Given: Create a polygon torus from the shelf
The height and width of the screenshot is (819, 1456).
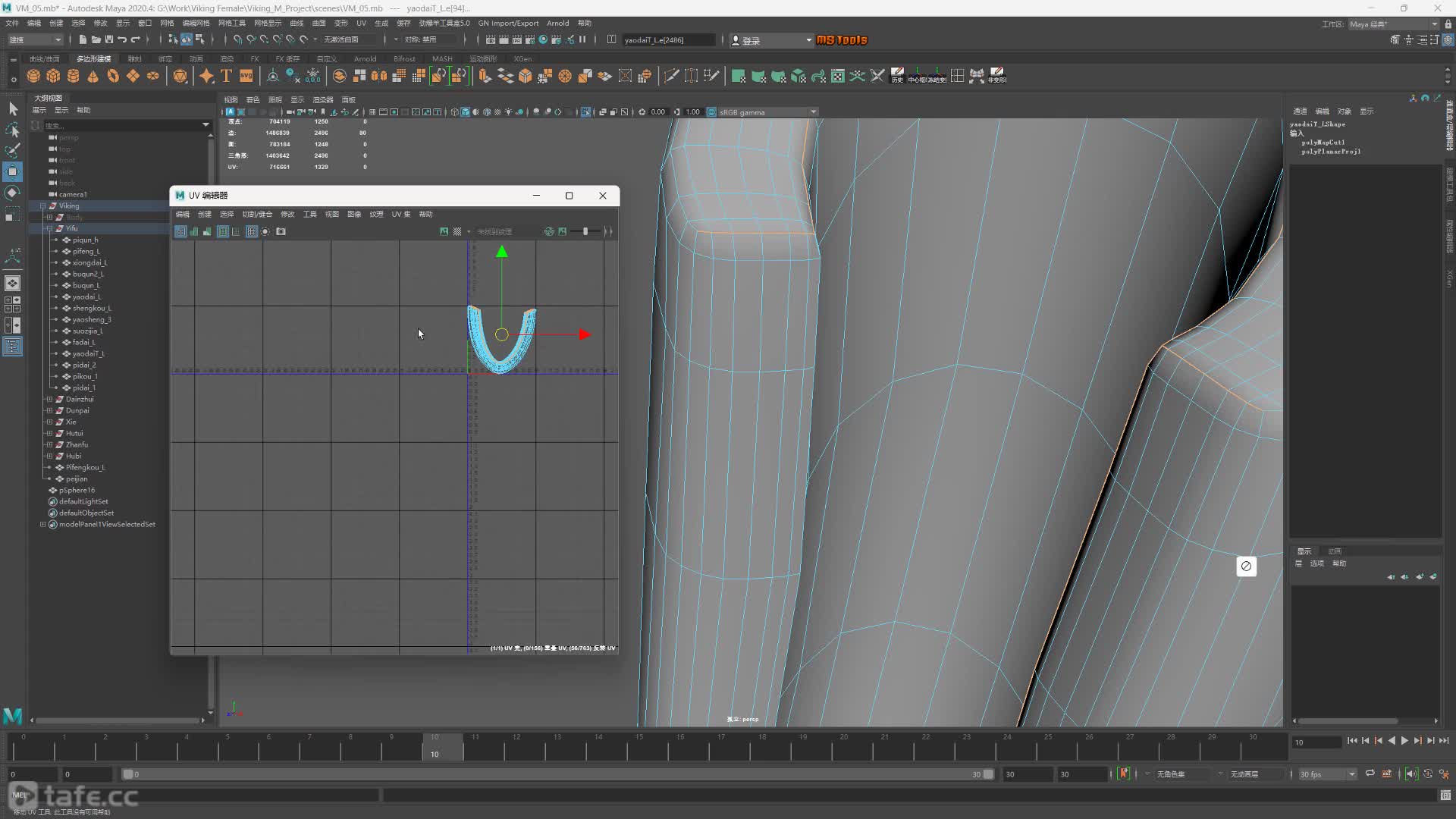Looking at the screenshot, I should point(113,76).
